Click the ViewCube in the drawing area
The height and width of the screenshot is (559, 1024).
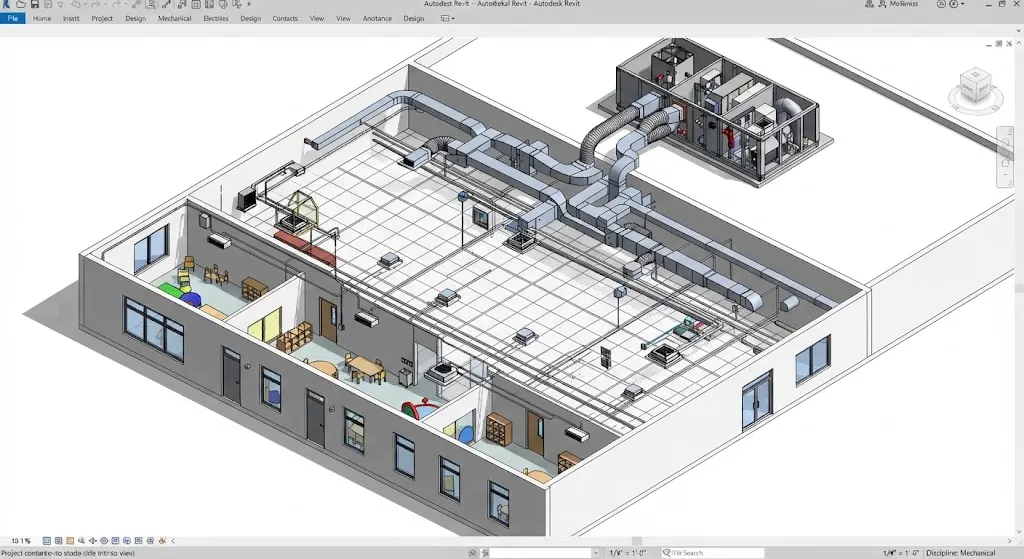point(976,87)
